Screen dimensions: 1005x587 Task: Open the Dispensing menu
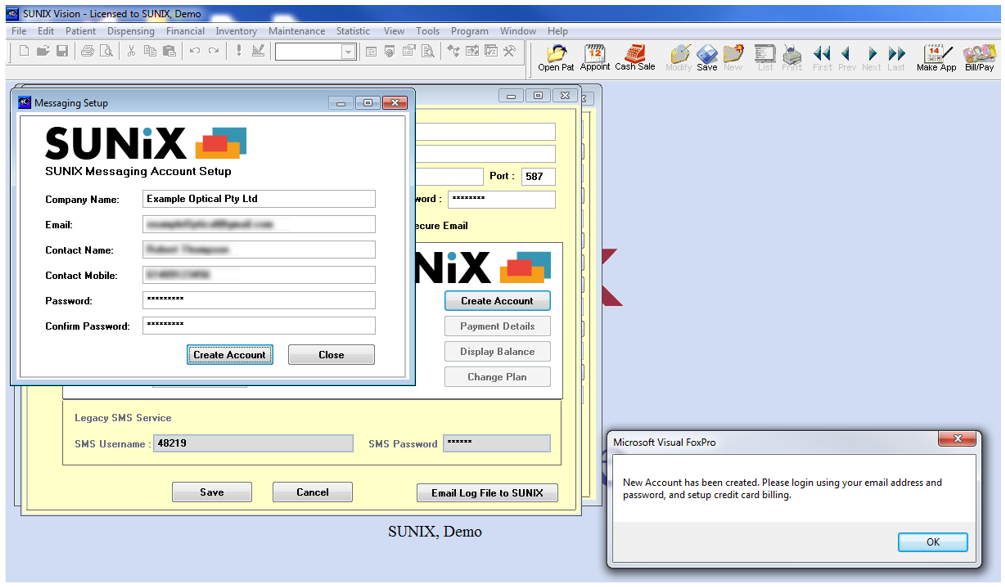[132, 31]
